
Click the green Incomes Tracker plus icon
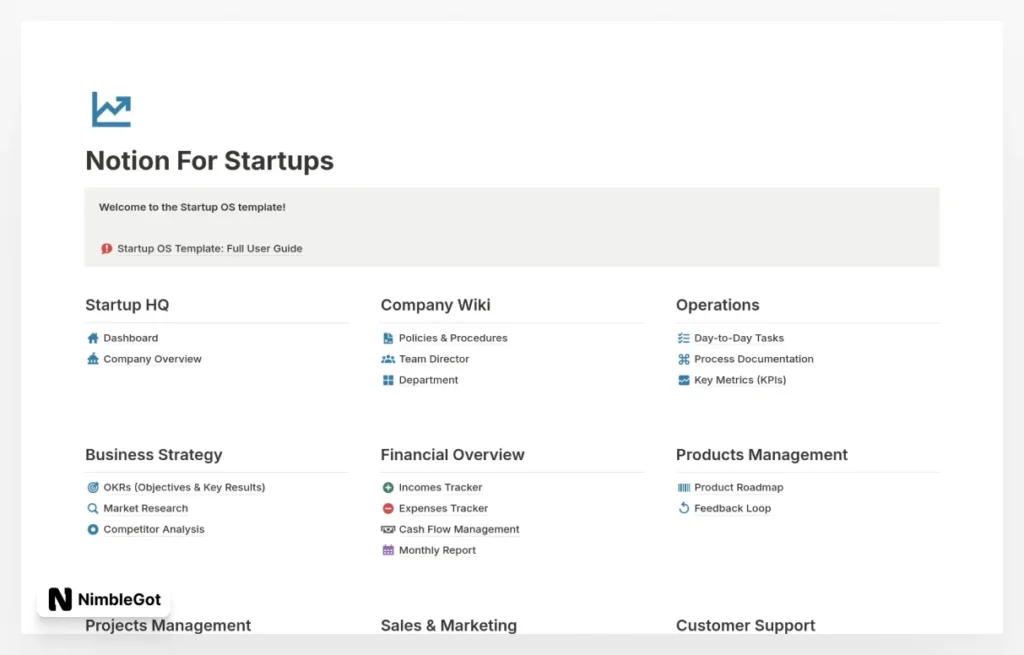tap(386, 487)
